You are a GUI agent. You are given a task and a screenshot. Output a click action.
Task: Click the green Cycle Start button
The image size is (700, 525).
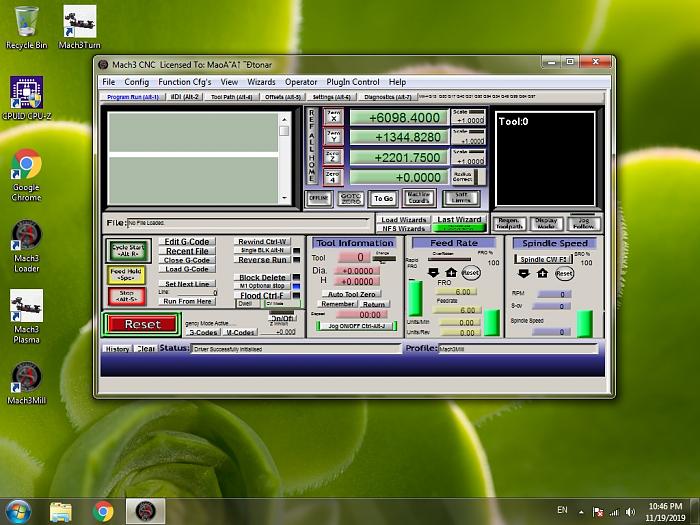click(128, 250)
